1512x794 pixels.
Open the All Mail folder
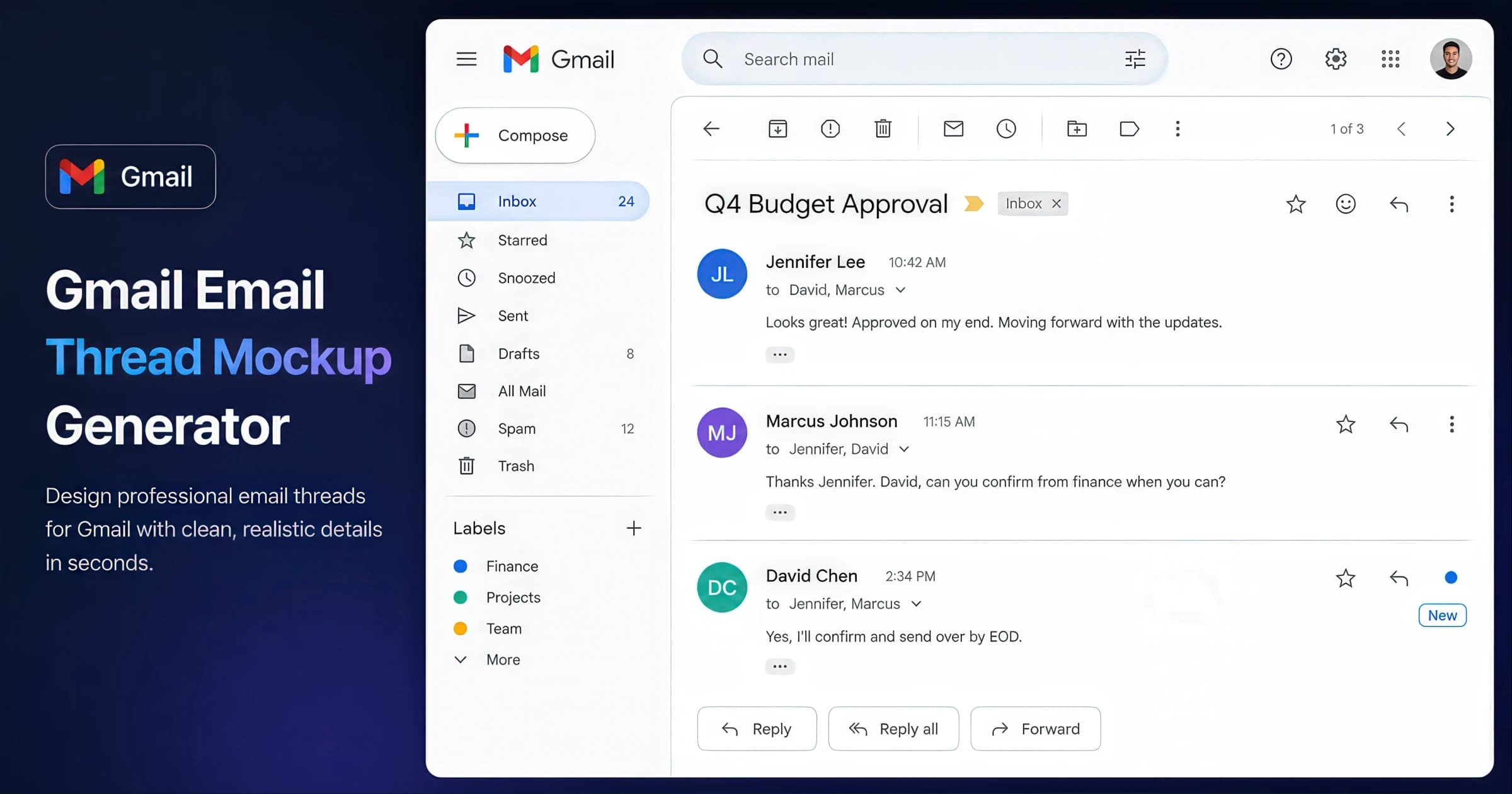(539, 391)
